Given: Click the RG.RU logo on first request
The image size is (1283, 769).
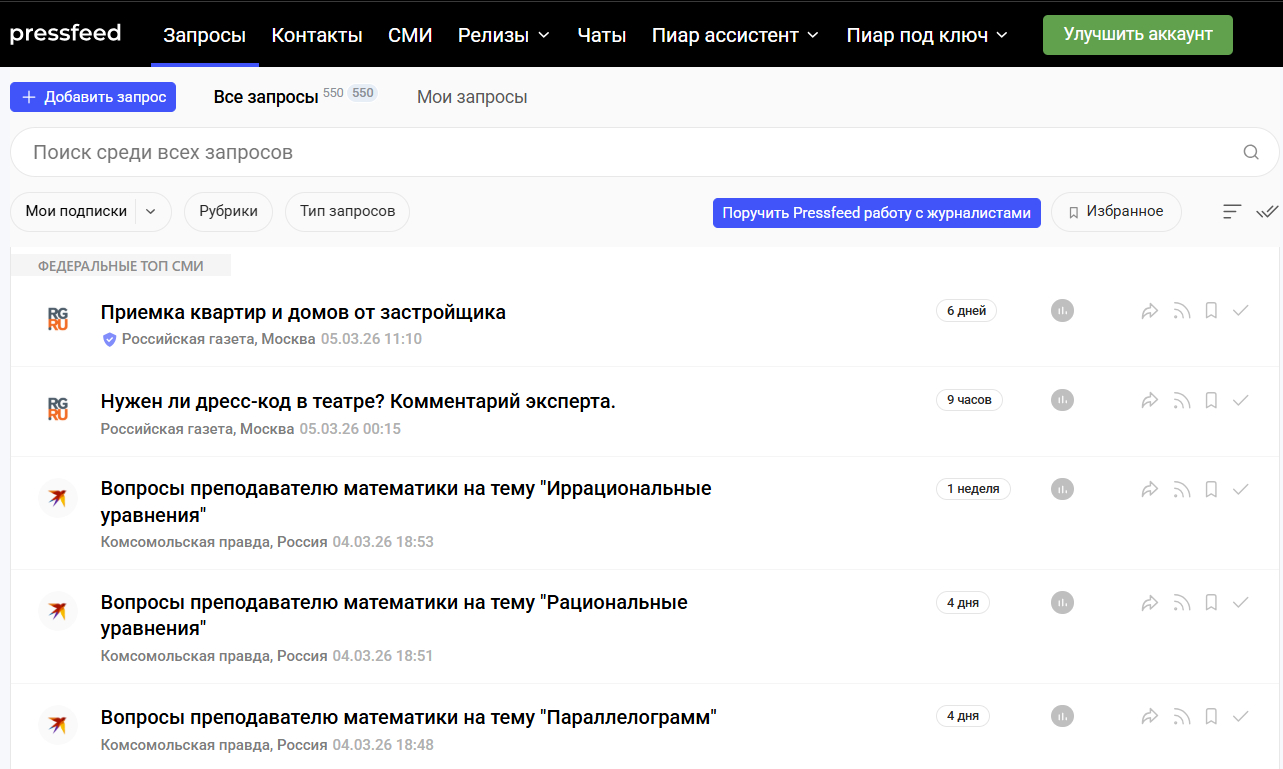Looking at the screenshot, I should point(58,319).
